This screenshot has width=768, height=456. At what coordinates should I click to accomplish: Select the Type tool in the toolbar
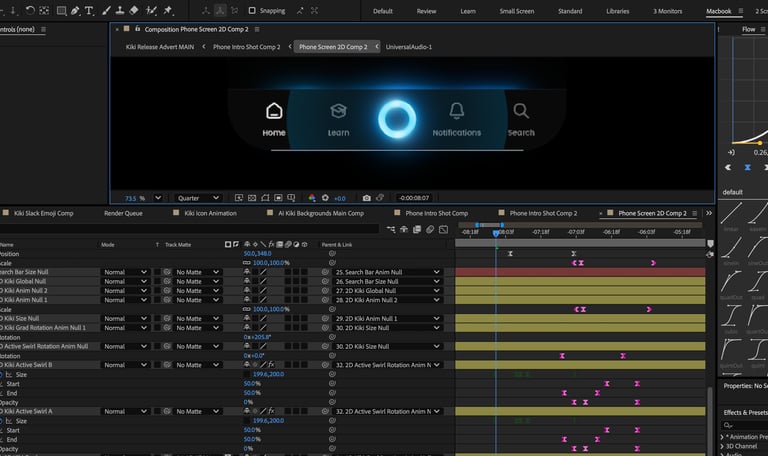90,11
